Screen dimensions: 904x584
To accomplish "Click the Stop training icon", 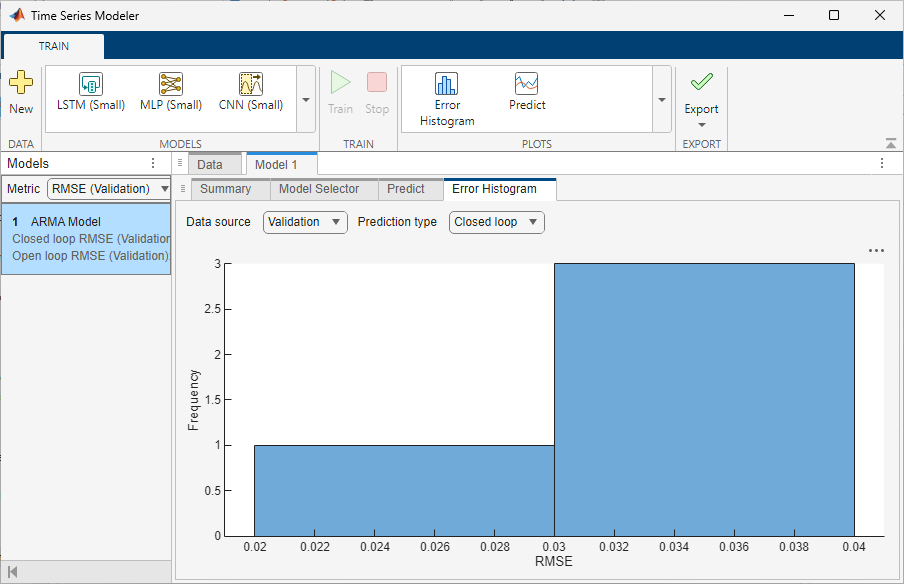I will [377, 95].
